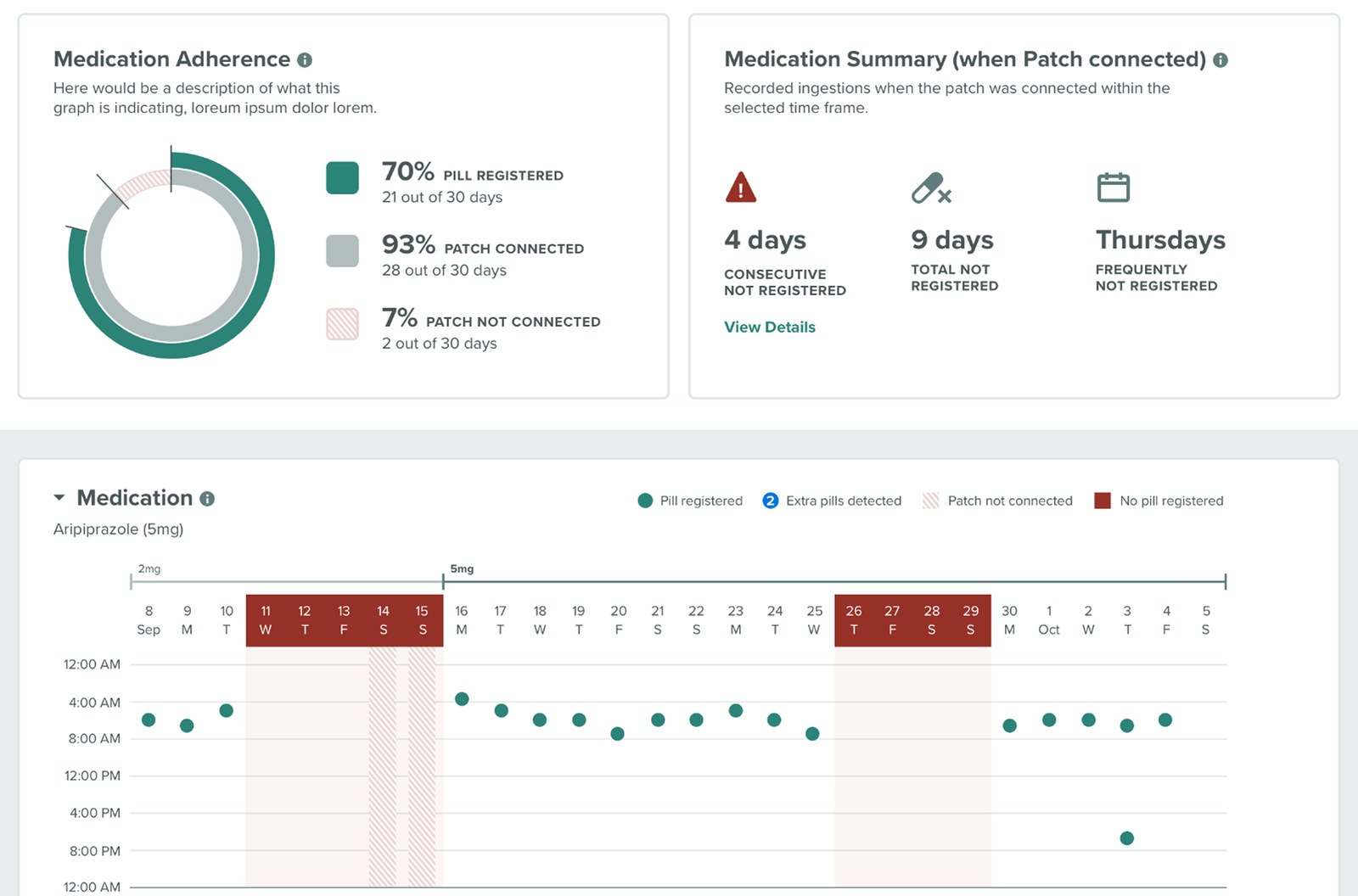Click the red day header 14 S
1358x896 pixels.
pos(384,620)
